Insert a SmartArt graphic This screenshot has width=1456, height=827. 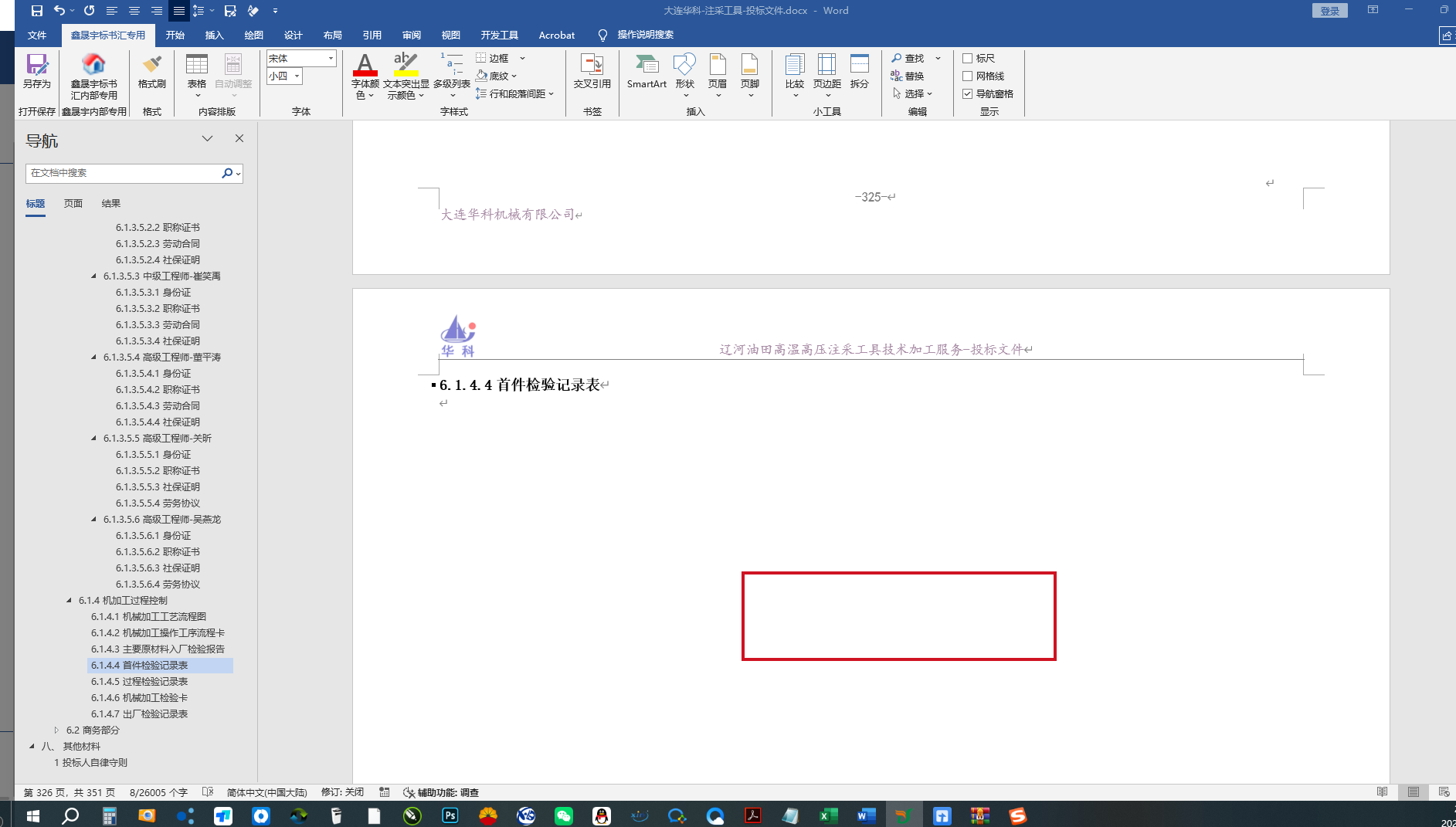(x=647, y=72)
